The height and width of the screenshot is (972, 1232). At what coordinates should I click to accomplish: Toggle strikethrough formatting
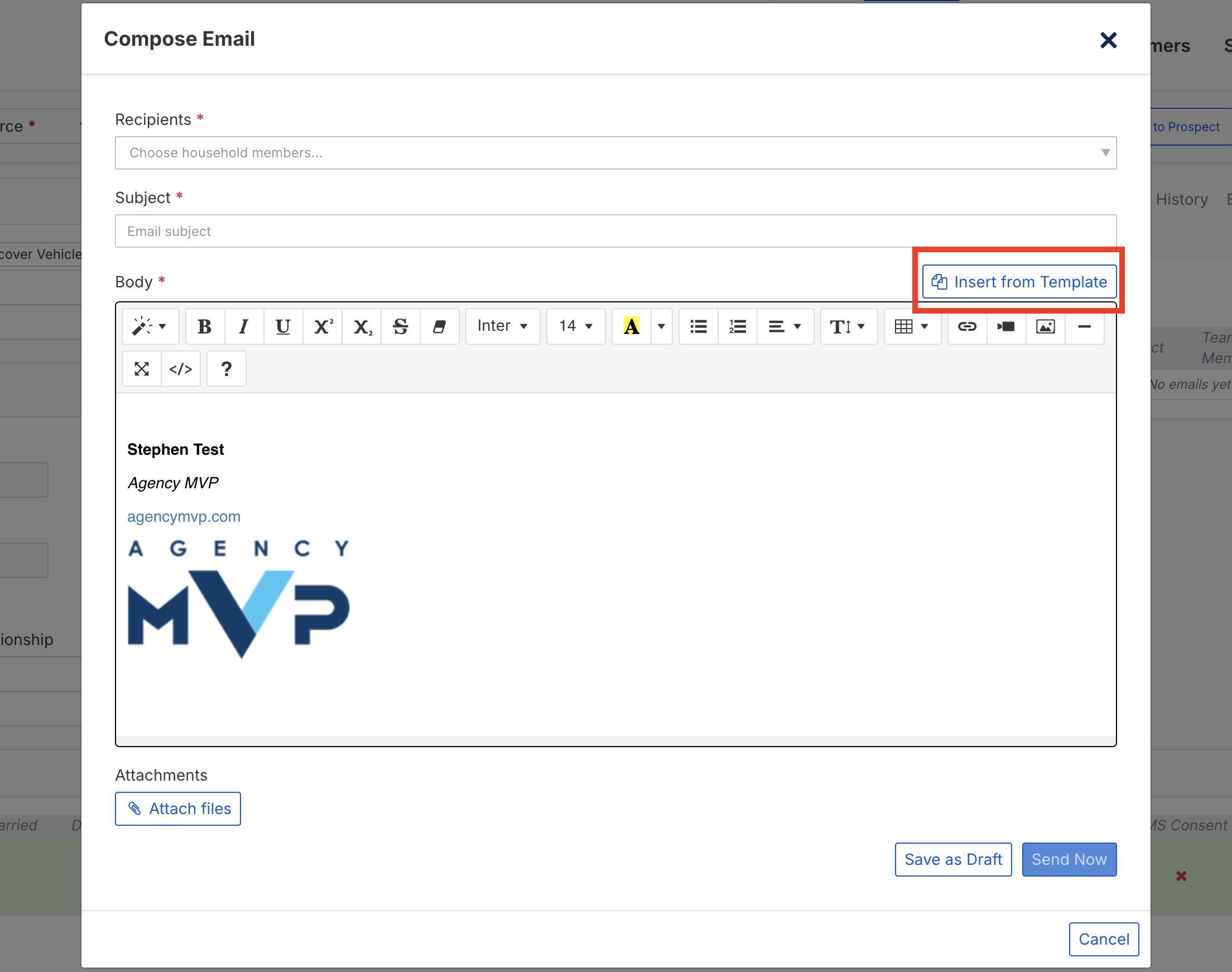pyautogui.click(x=401, y=326)
